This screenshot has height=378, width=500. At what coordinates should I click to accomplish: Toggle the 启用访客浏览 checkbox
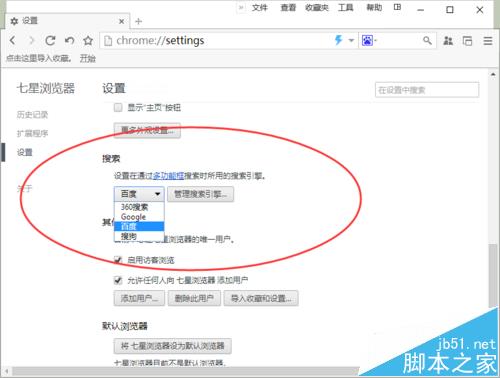[118, 260]
